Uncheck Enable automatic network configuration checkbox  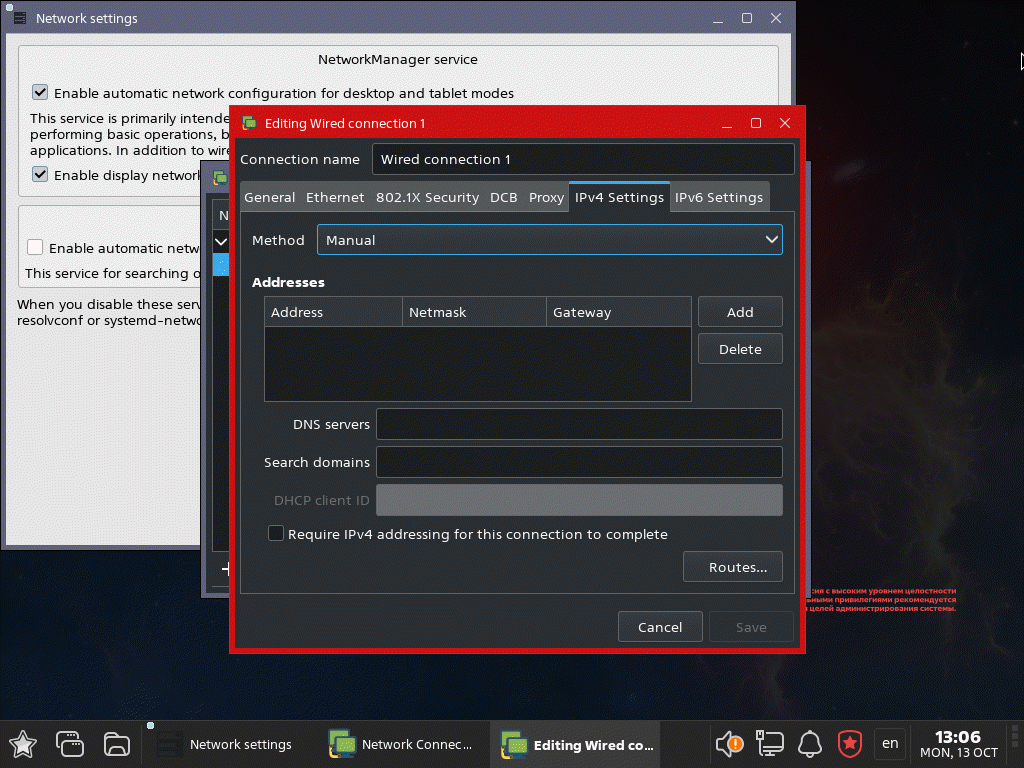(40, 93)
